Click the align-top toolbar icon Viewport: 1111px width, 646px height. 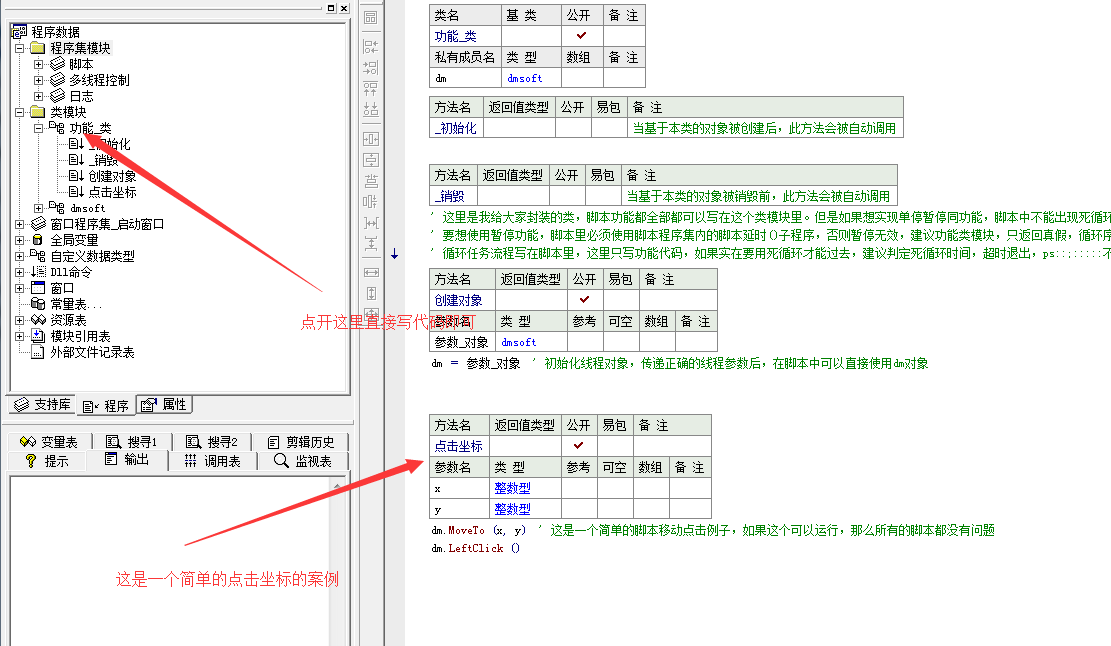click(x=371, y=89)
